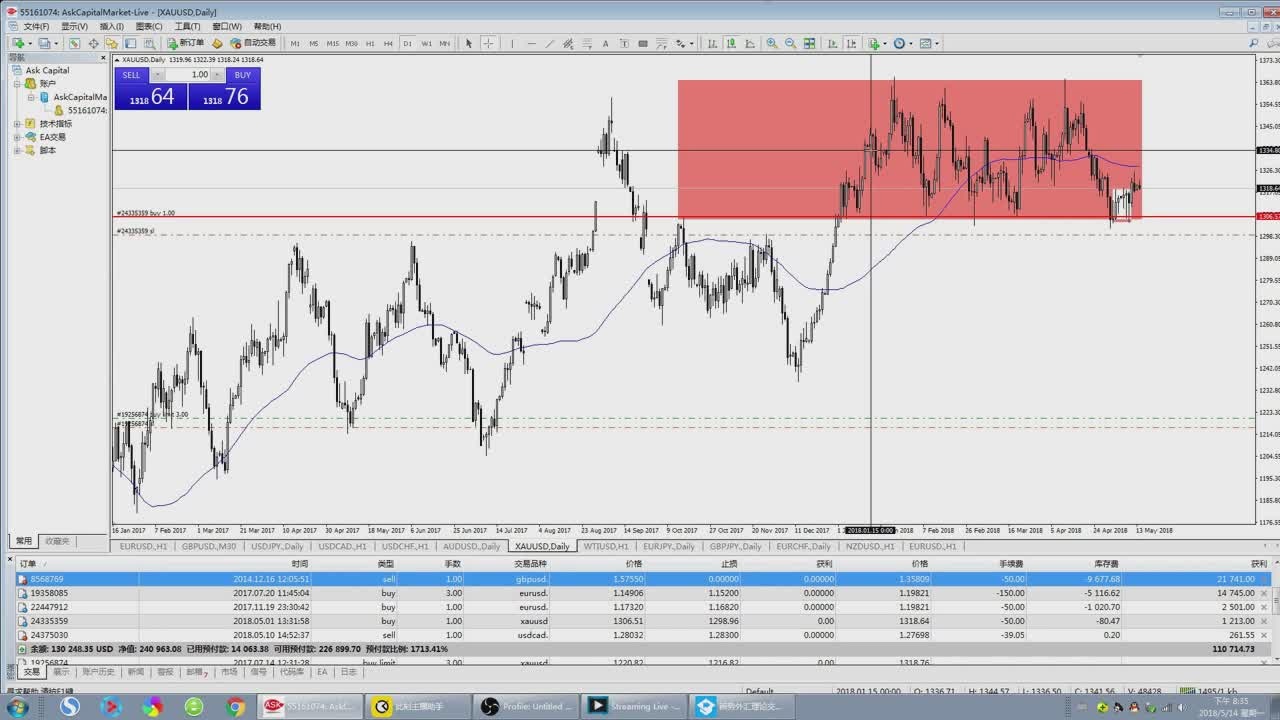Toggle chart auto scroll icon

pyautogui.click(x=833, y=43)
